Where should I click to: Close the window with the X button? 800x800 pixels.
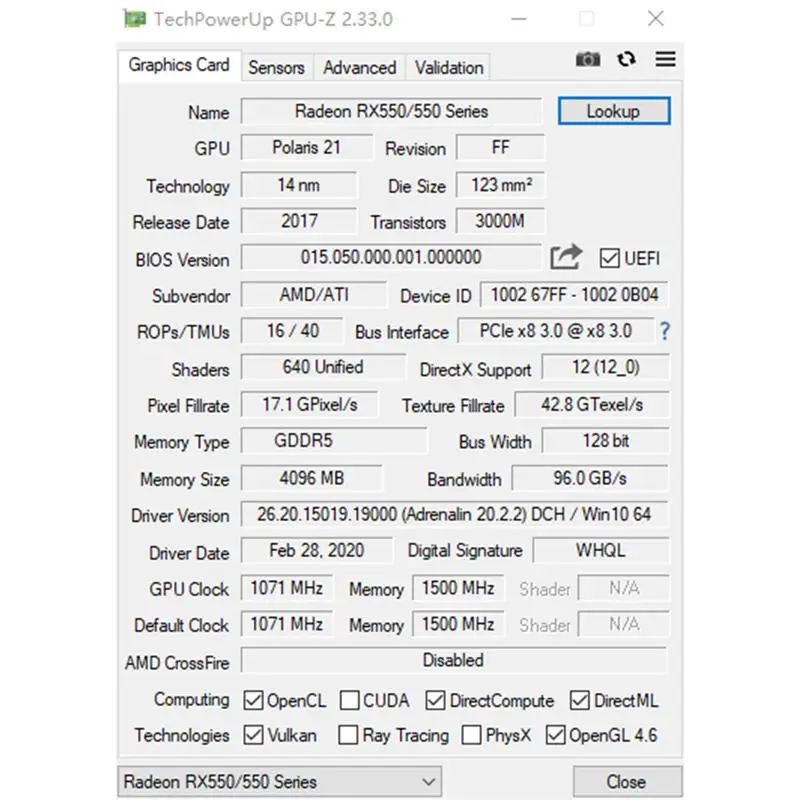coord(656,19)
